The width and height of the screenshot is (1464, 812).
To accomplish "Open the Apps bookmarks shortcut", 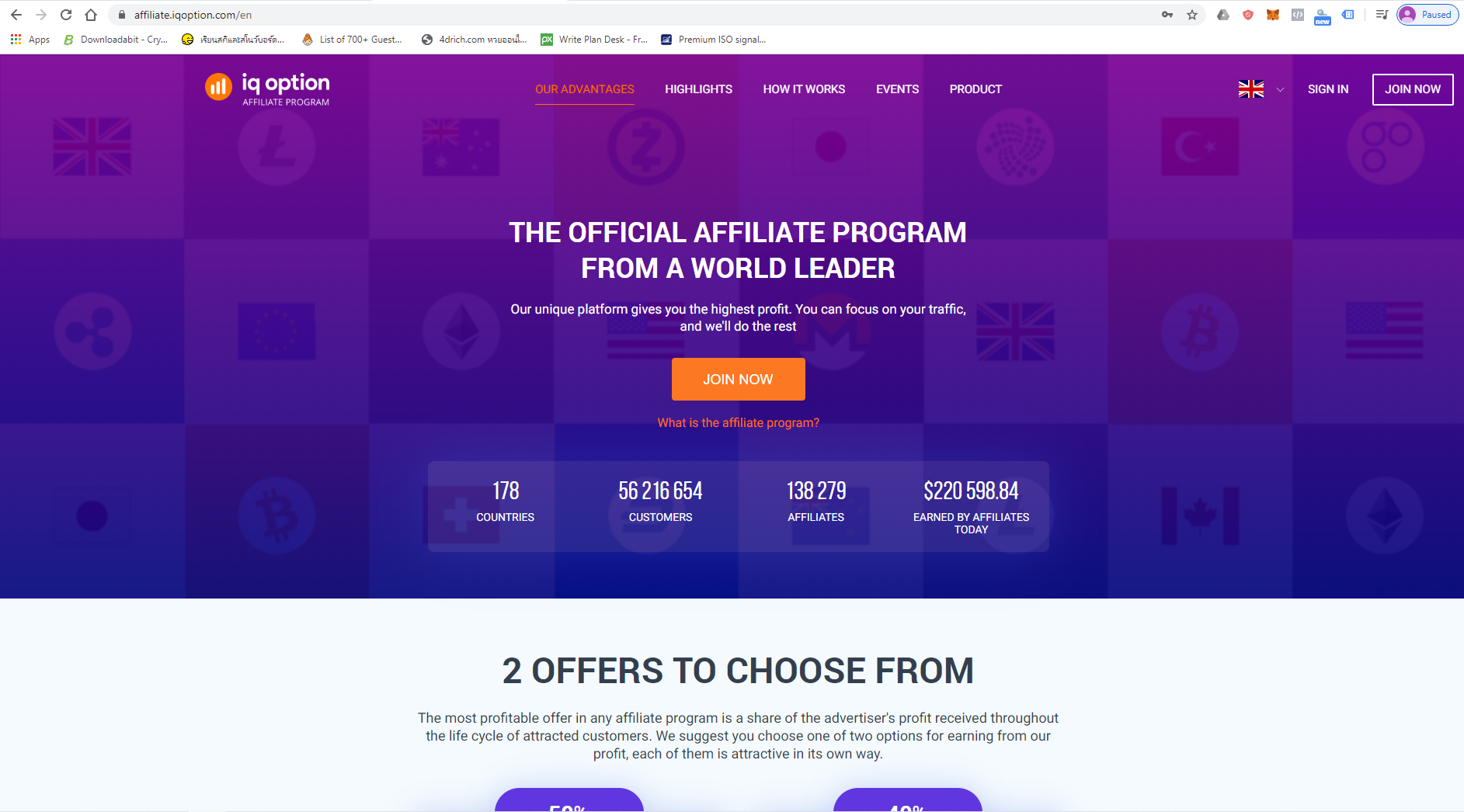I will click(30, 40).
